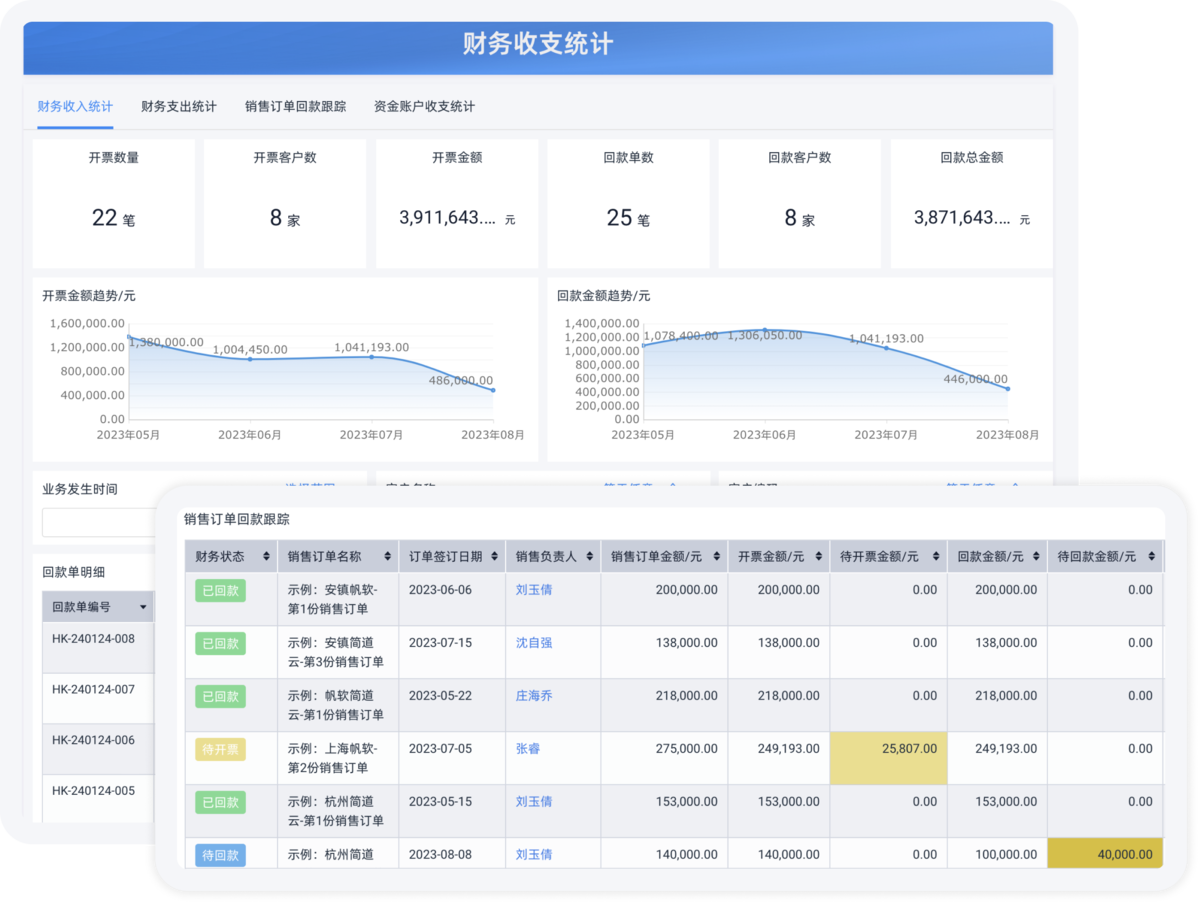Select the 开票金额 3,911,643 card
Viewport: 1200px width, 904px height.
(x=457, y=204)
